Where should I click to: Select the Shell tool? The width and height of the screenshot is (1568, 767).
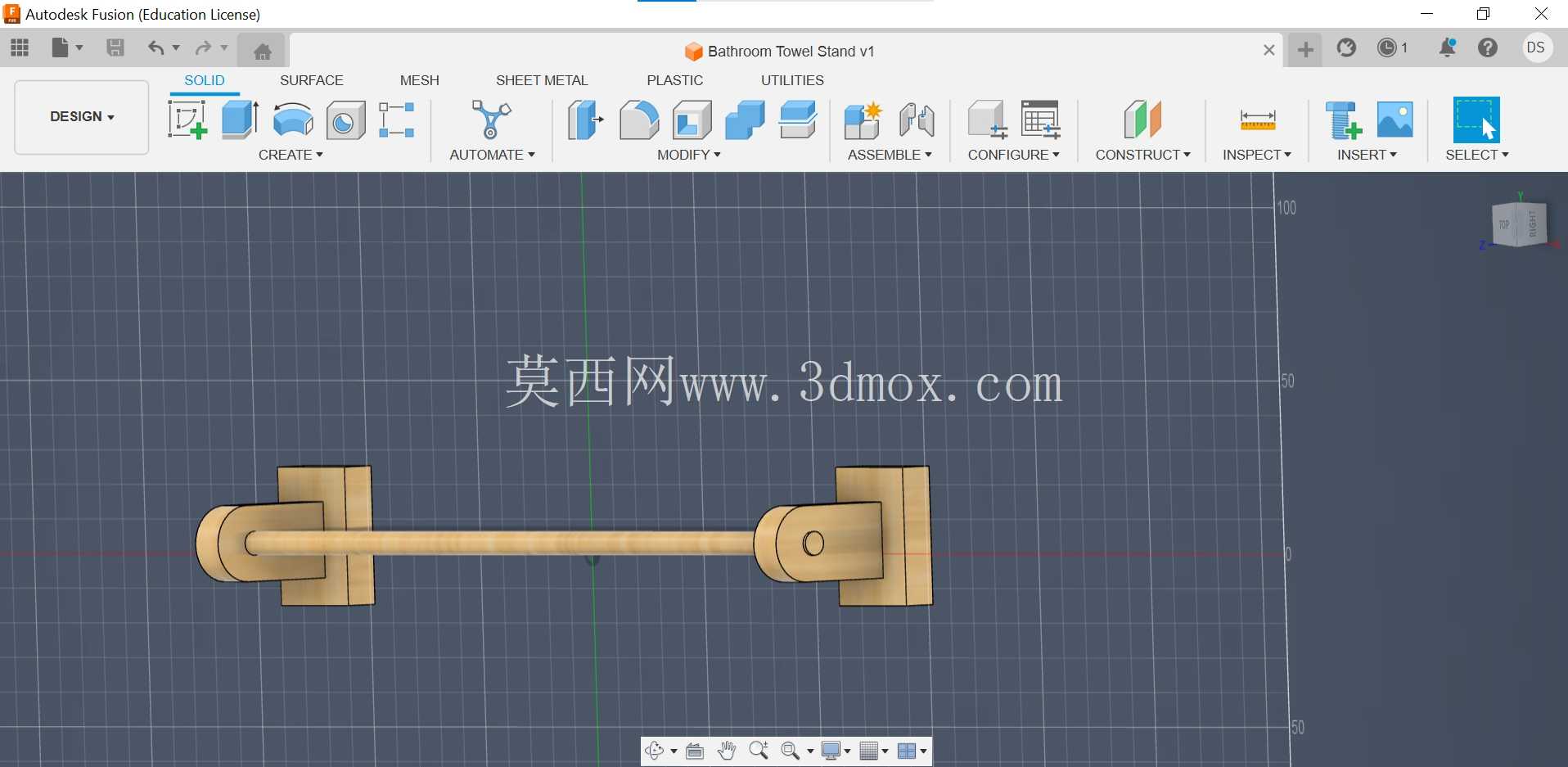692,120
